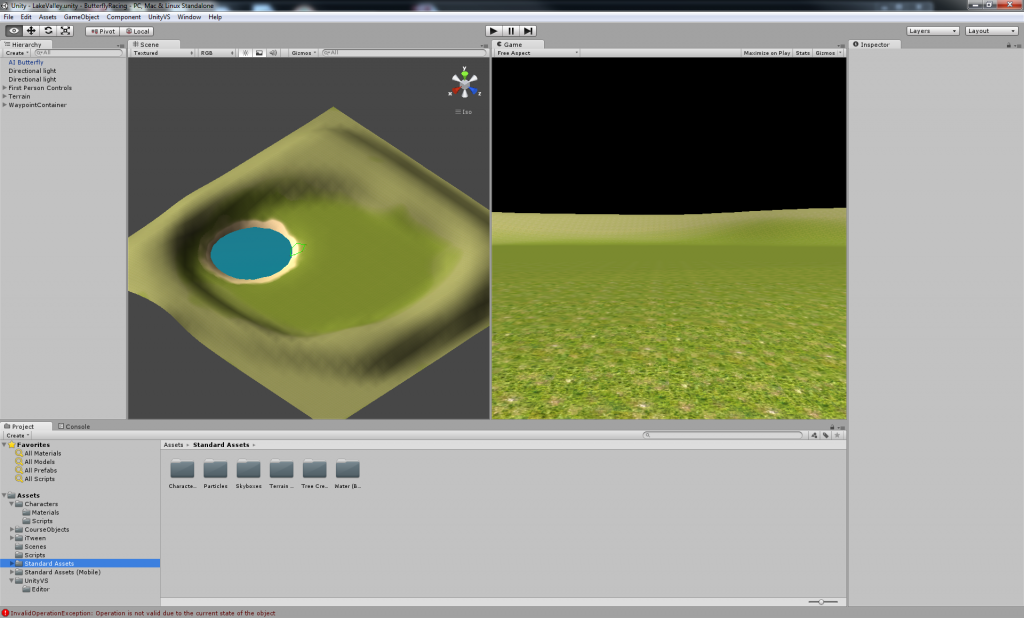Expand Standard Assets (Mobile) folder
Screen dimensions: 1024x618
(12, 572)
